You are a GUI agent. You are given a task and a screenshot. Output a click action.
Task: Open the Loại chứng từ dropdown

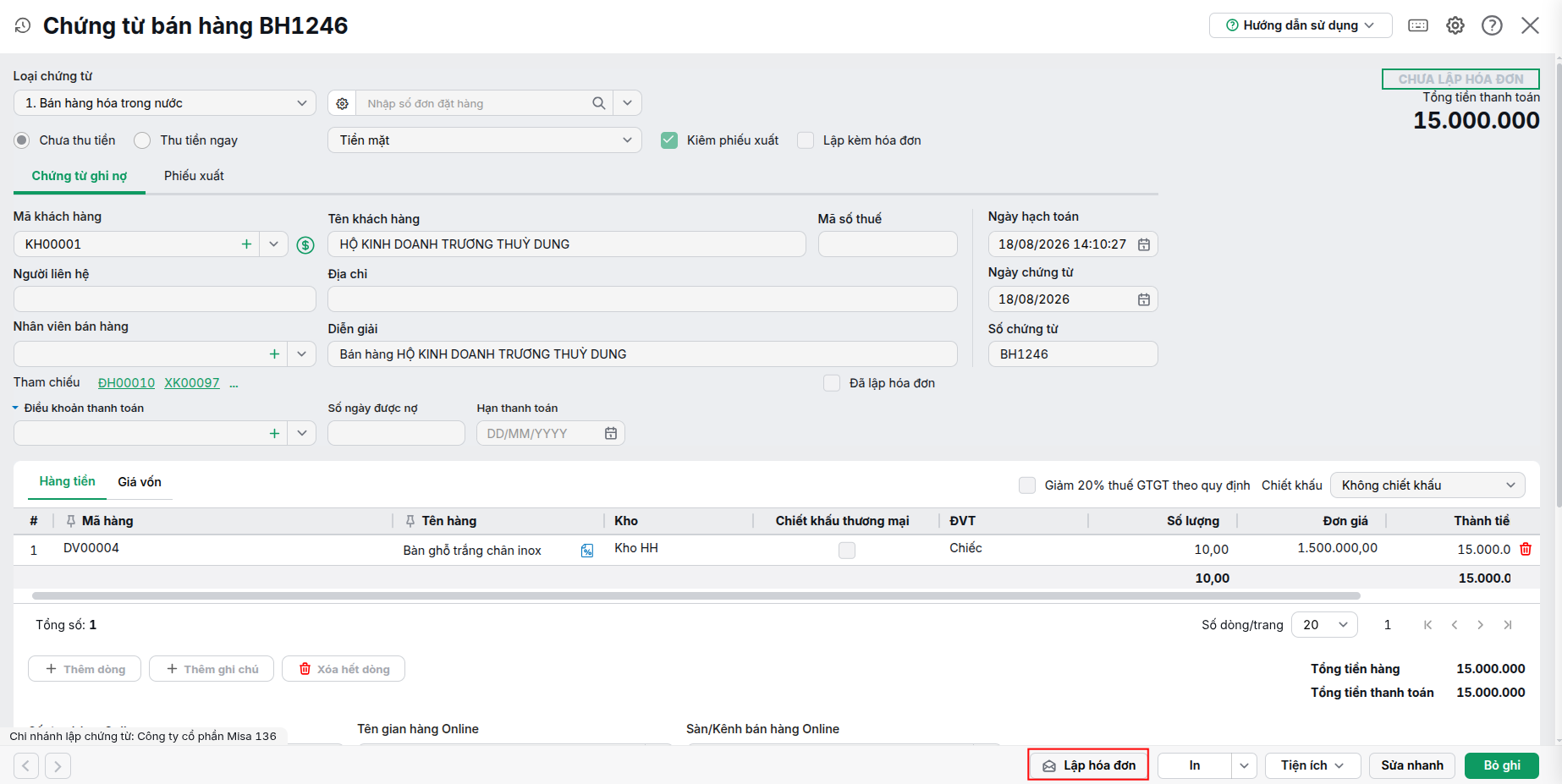(165, 103)
